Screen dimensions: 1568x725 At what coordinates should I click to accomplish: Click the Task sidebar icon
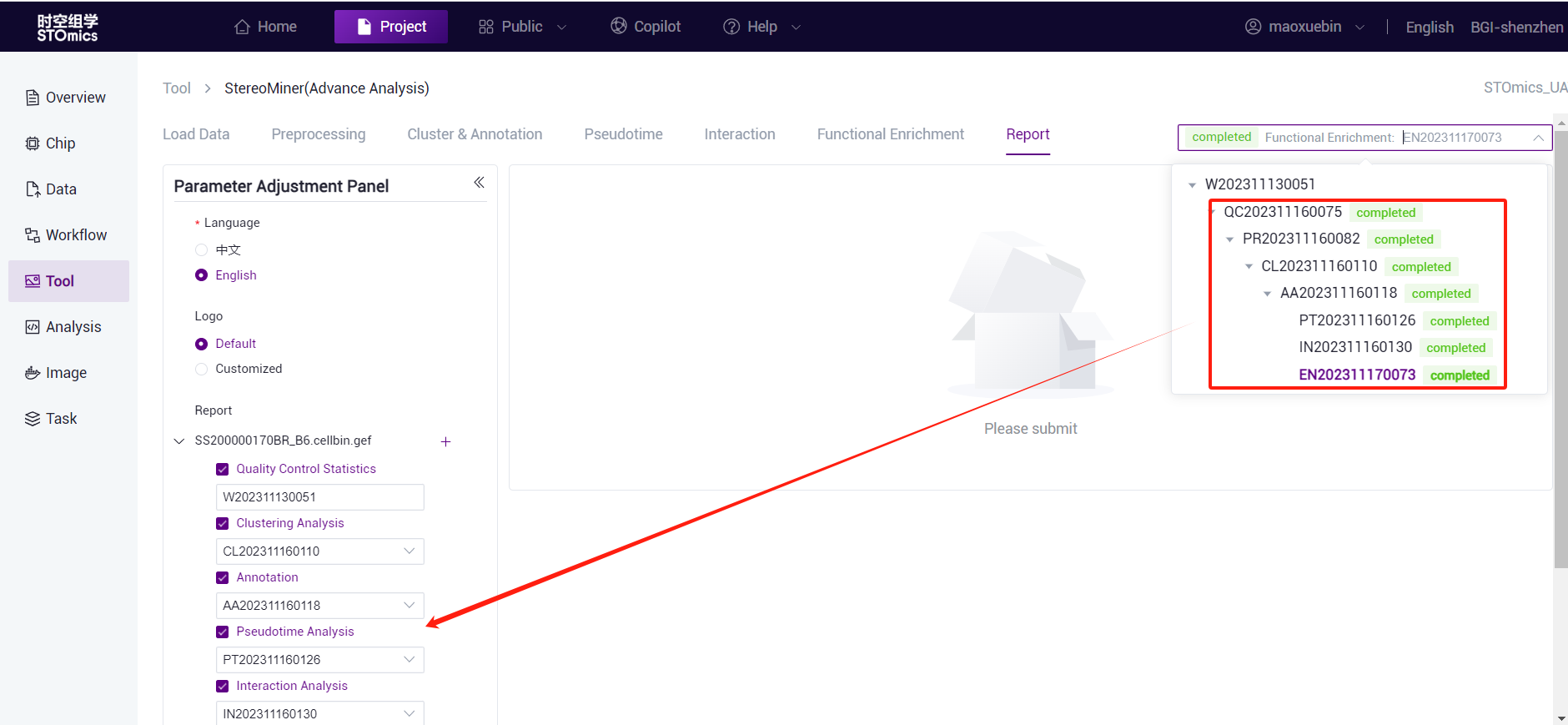pos(33,419)
